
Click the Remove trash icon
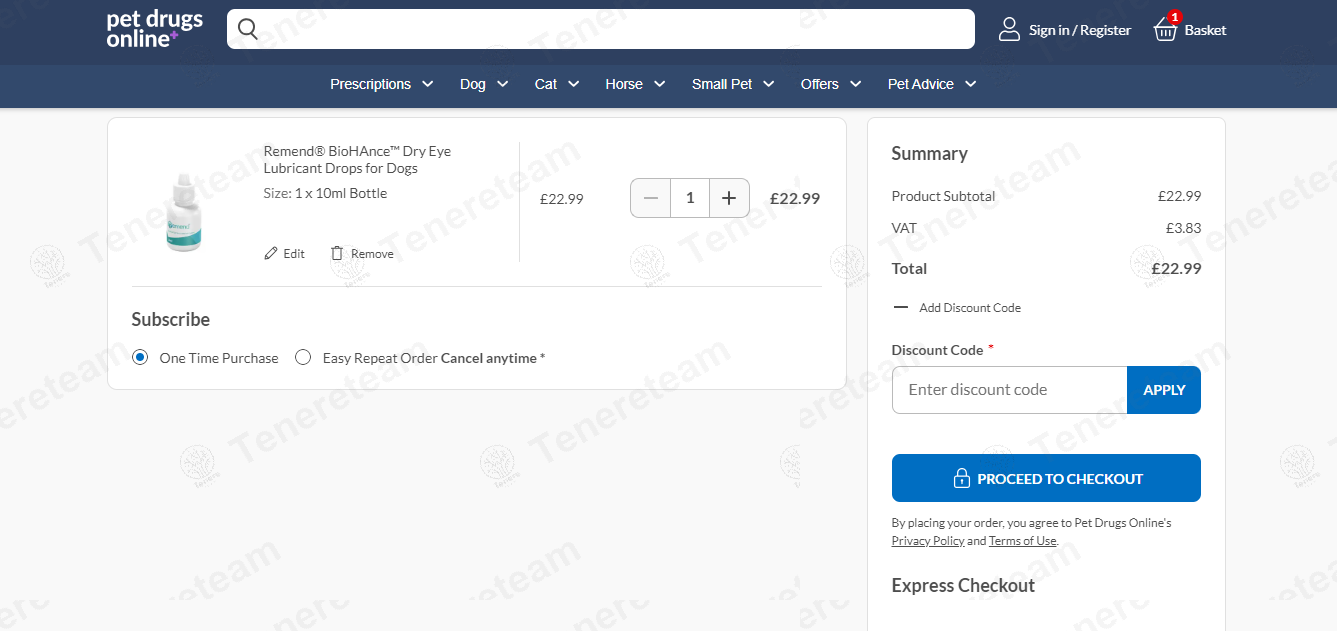[337, 254]
